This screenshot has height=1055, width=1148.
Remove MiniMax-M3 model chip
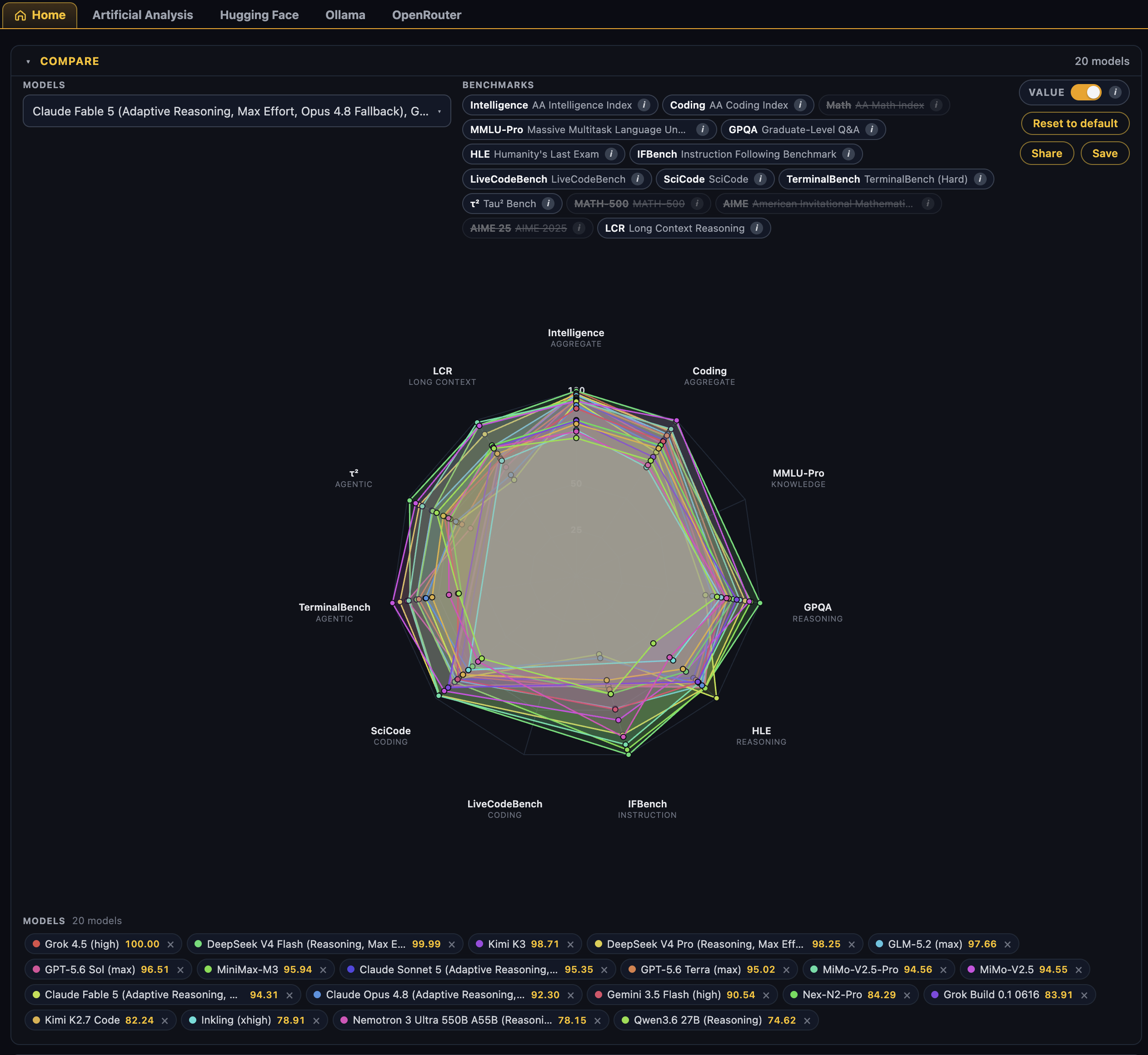323,970
